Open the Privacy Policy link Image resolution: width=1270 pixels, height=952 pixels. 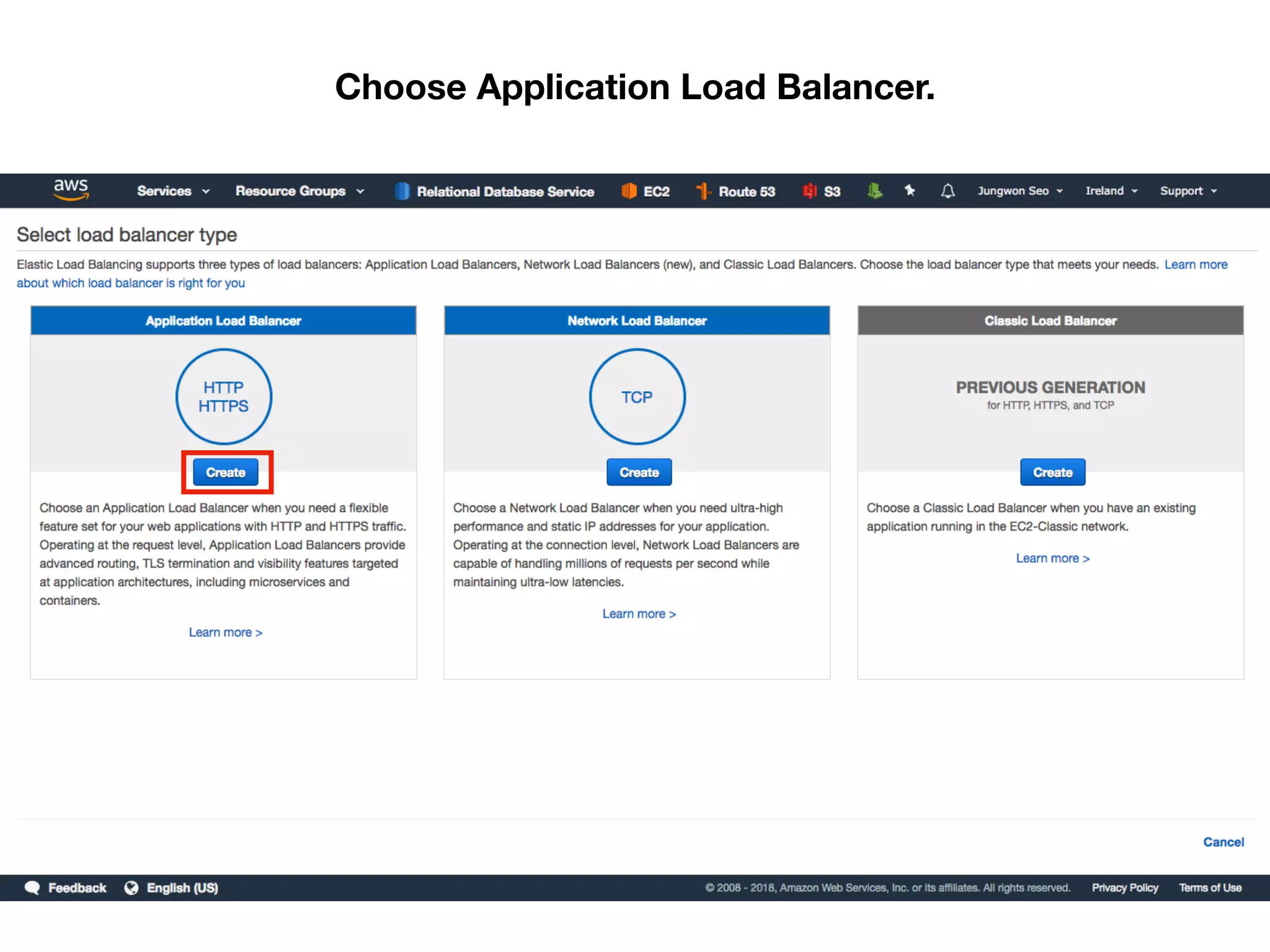coord(1125,888)
